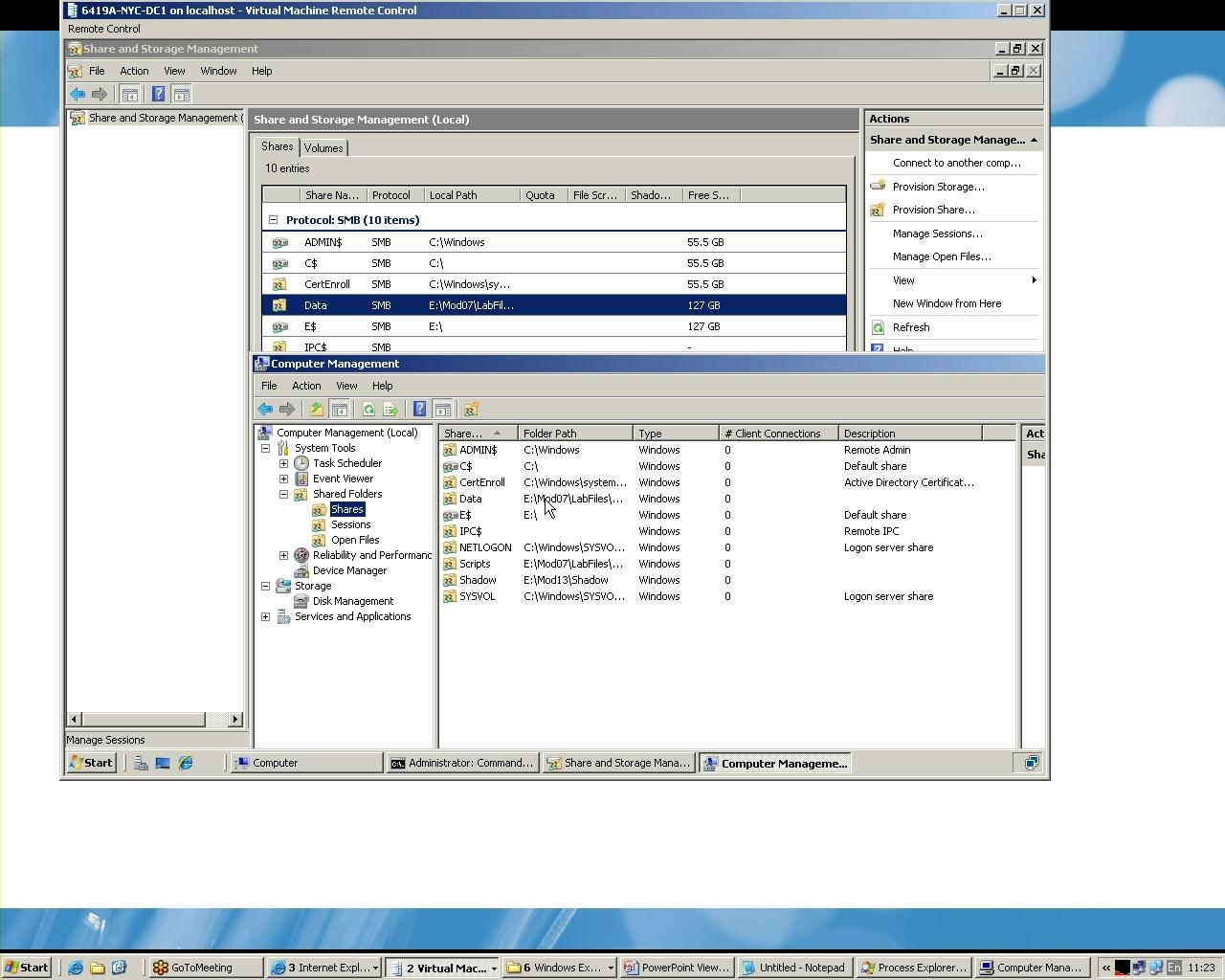Open Process Explorer in host taskbar
The width and height of the screenshot is (1225, 980).
click(915, 968)
